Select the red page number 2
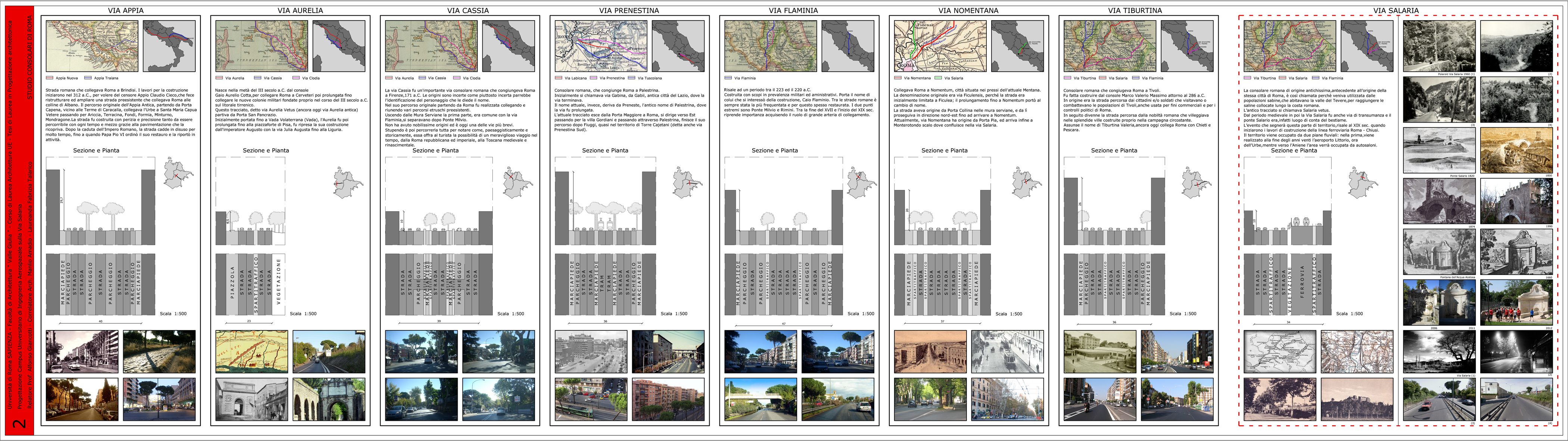This screenshot has width=1568, height=441. coord(19,423)
